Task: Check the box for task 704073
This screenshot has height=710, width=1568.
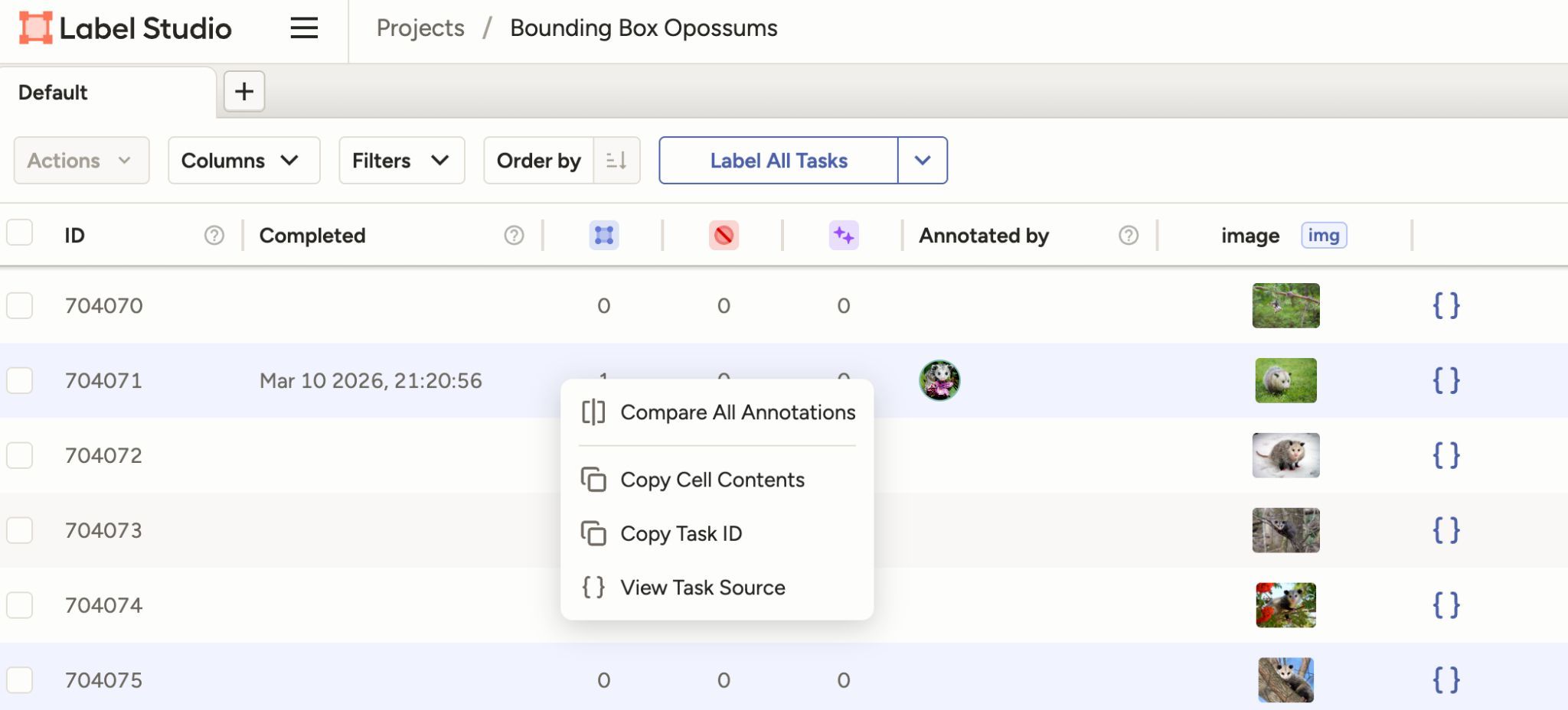Action: tap(20, 530)
